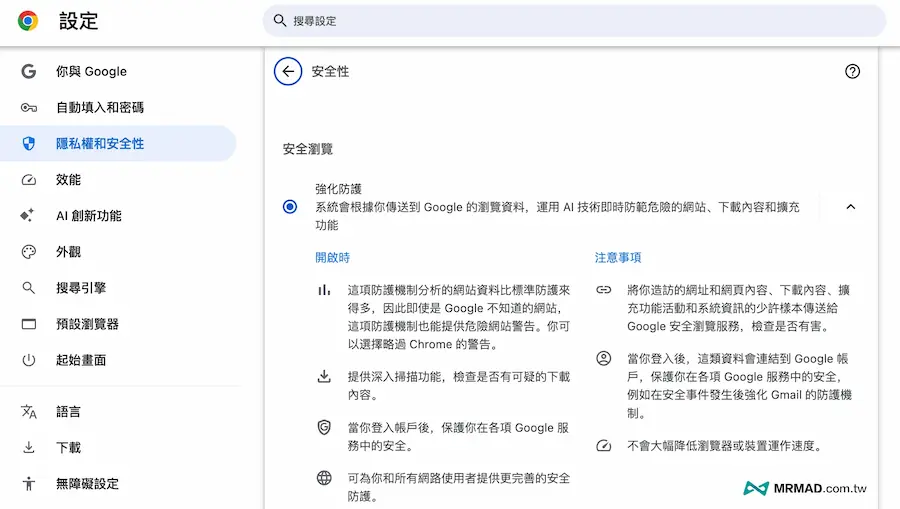900x509 pixels.
Task: Open 預設瀏覽器 settings page
Action: [118, 324]
